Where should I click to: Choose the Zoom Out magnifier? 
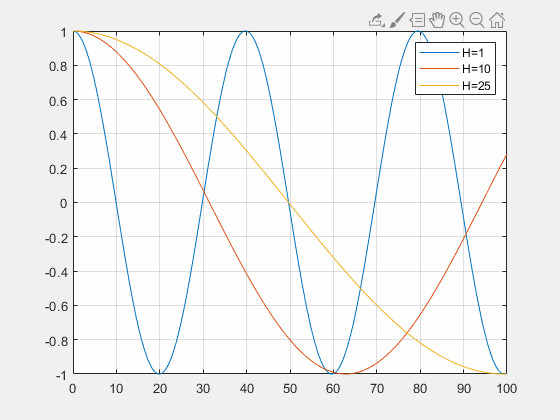477,20
